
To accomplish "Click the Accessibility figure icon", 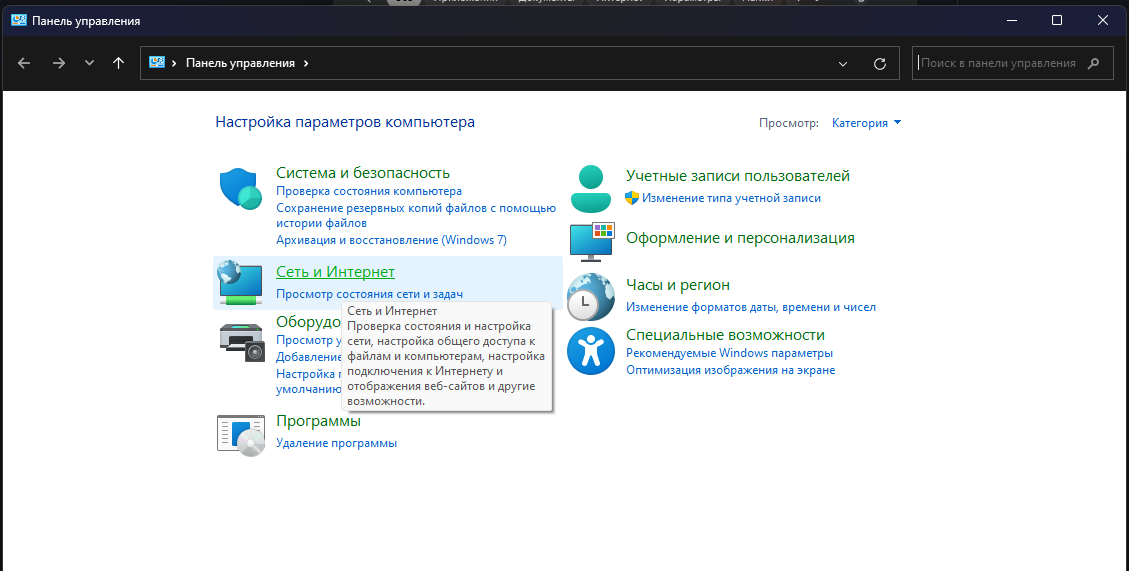I will (590, 351).
